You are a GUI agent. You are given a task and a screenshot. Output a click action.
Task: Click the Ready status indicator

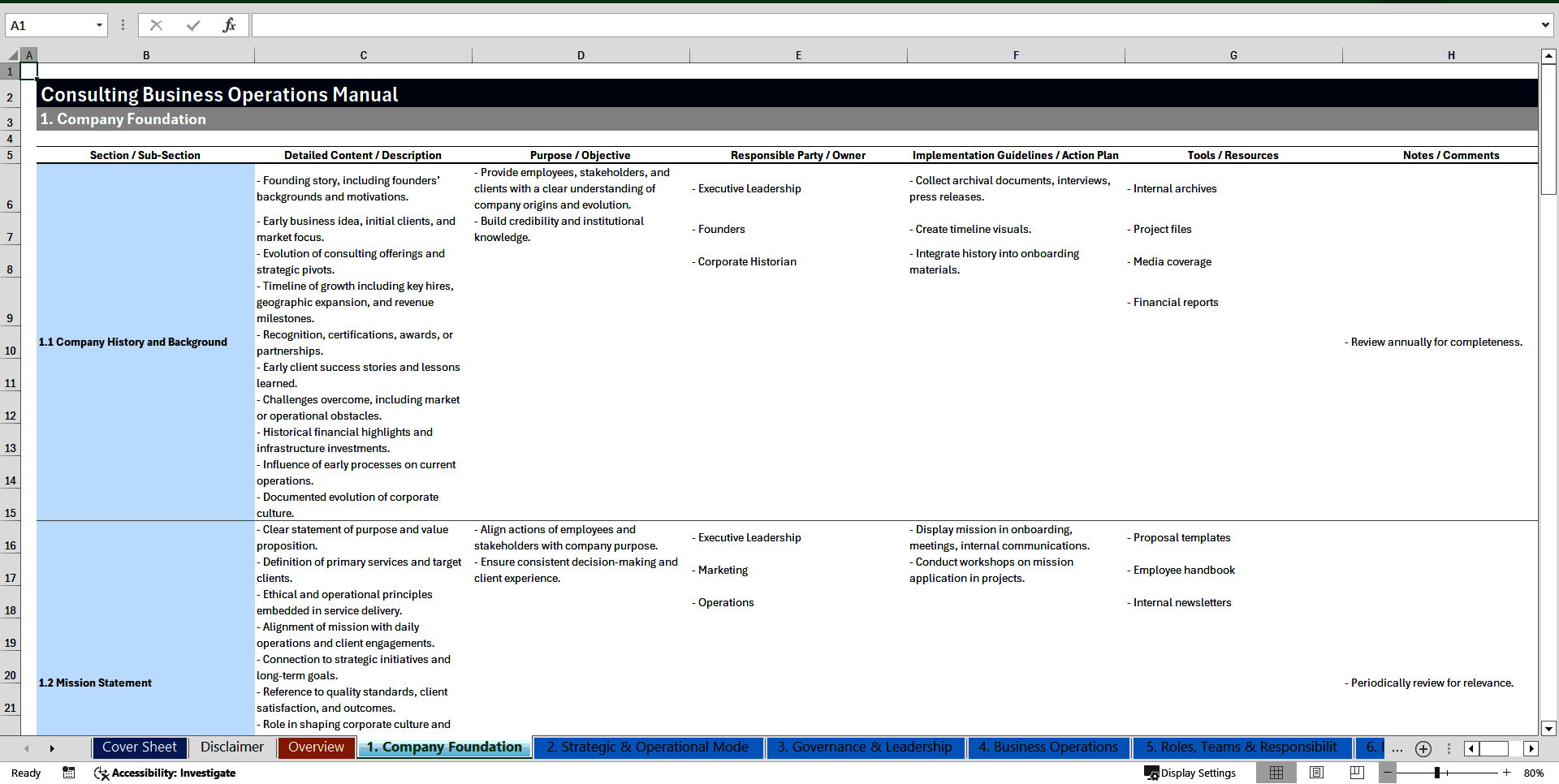25,773
